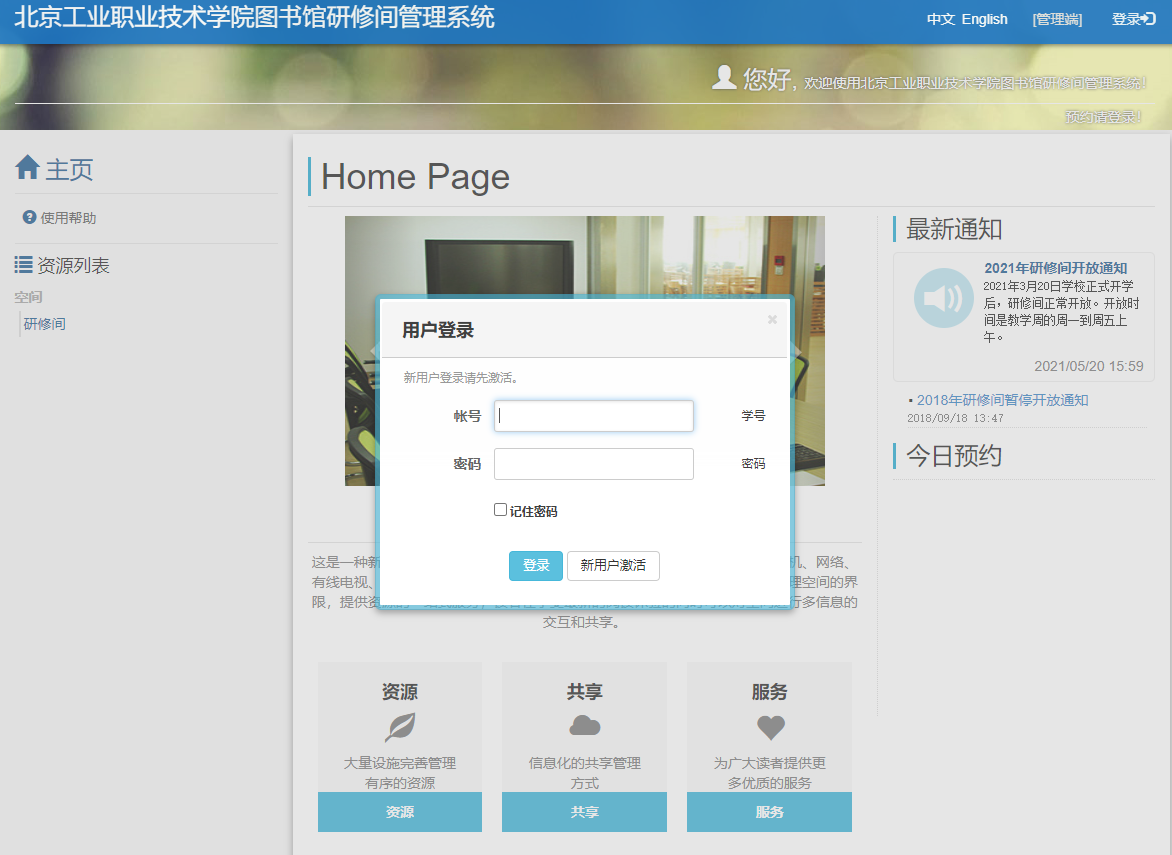Select 研修间 in the resource list
Image resolution: width=1172 pixels, height=855 pixels.
45,324
